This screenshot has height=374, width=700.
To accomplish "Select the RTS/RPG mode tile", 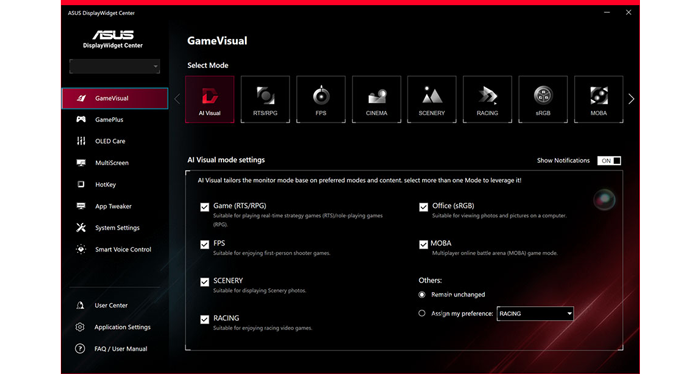I will (x=265, y=99).
